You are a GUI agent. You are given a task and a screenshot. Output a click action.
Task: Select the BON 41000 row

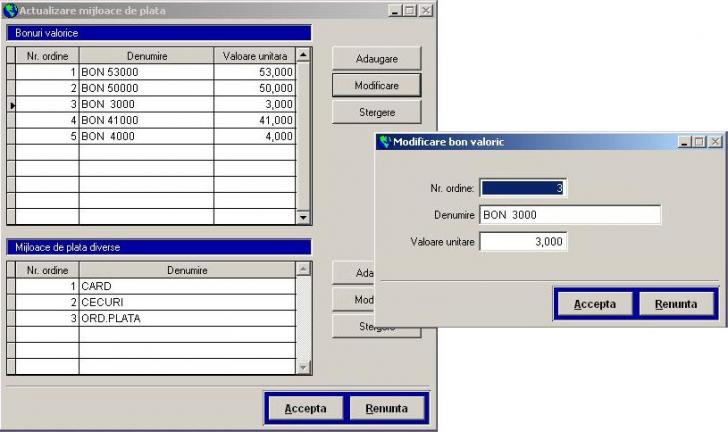[146, 120]
